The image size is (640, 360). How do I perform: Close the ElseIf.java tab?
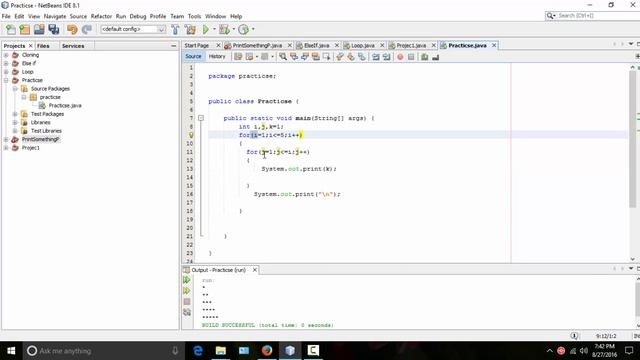pyautogui.click(x=337, y=45)
